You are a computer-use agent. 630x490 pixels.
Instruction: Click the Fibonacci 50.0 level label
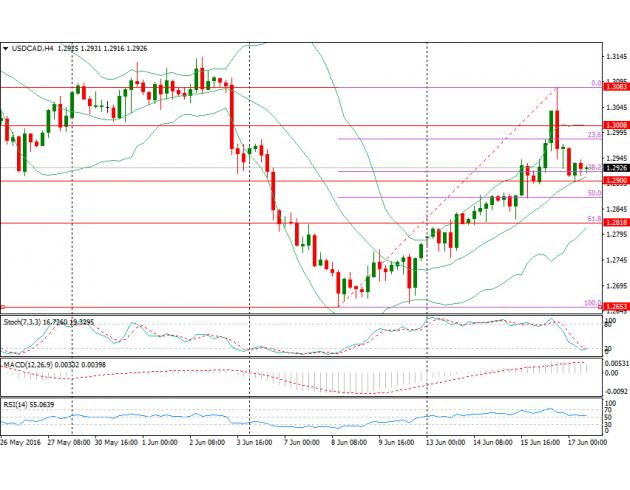coord(593,192)
